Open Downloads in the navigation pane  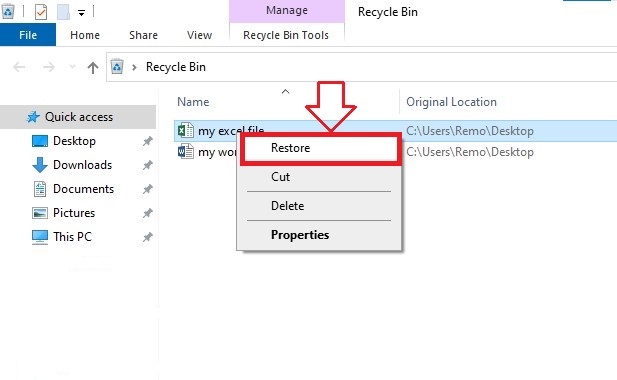click(83, 165)
